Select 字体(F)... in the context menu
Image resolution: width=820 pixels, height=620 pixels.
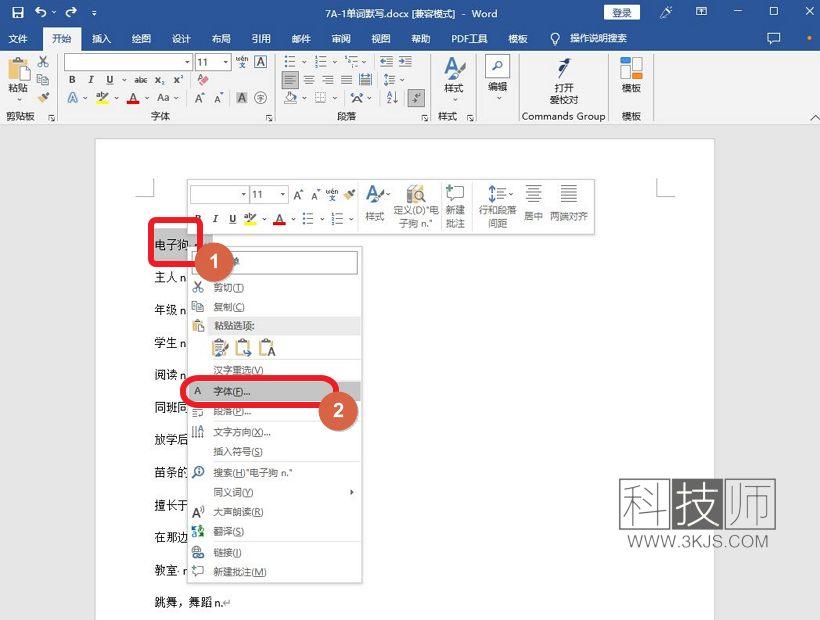[x=275, y=391]
